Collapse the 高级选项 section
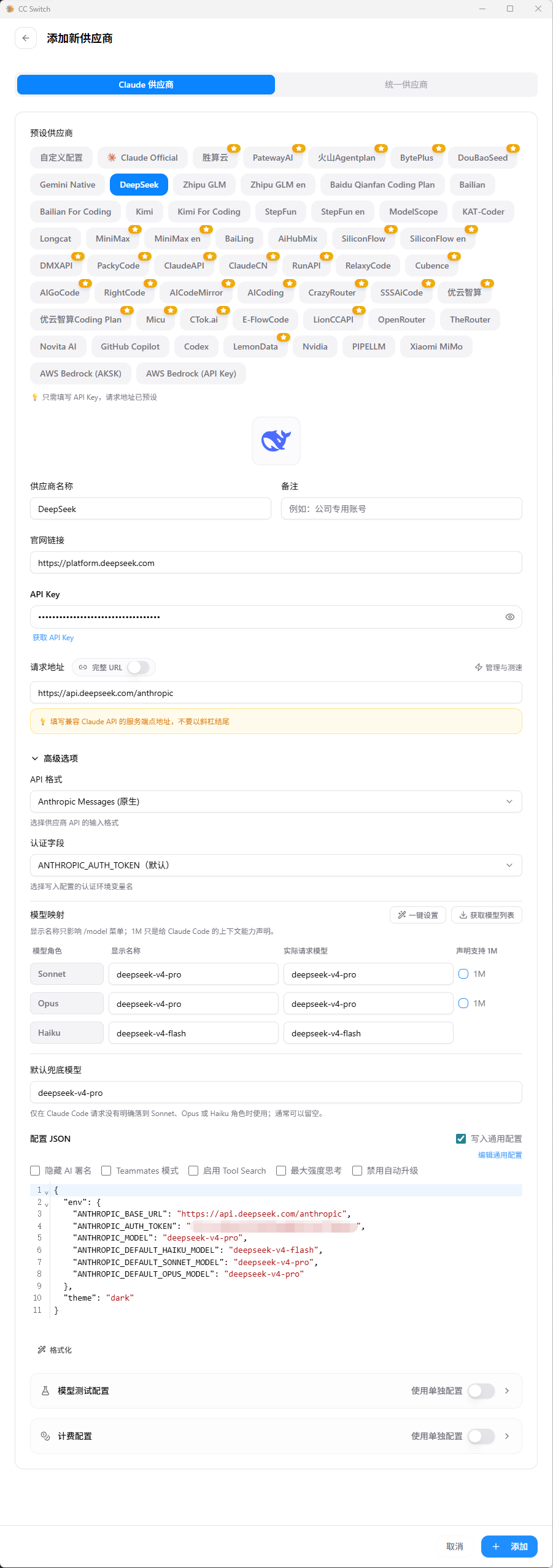This screenshot has height=1568, width=553. point(54,759)
